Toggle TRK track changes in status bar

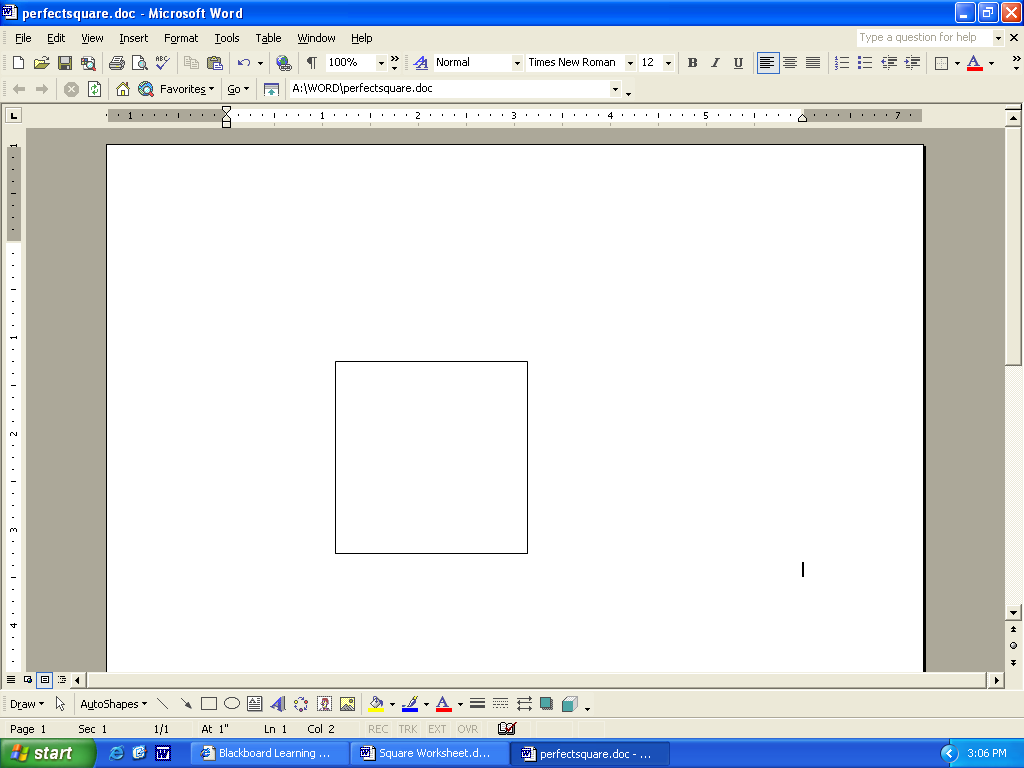[408, 729]
